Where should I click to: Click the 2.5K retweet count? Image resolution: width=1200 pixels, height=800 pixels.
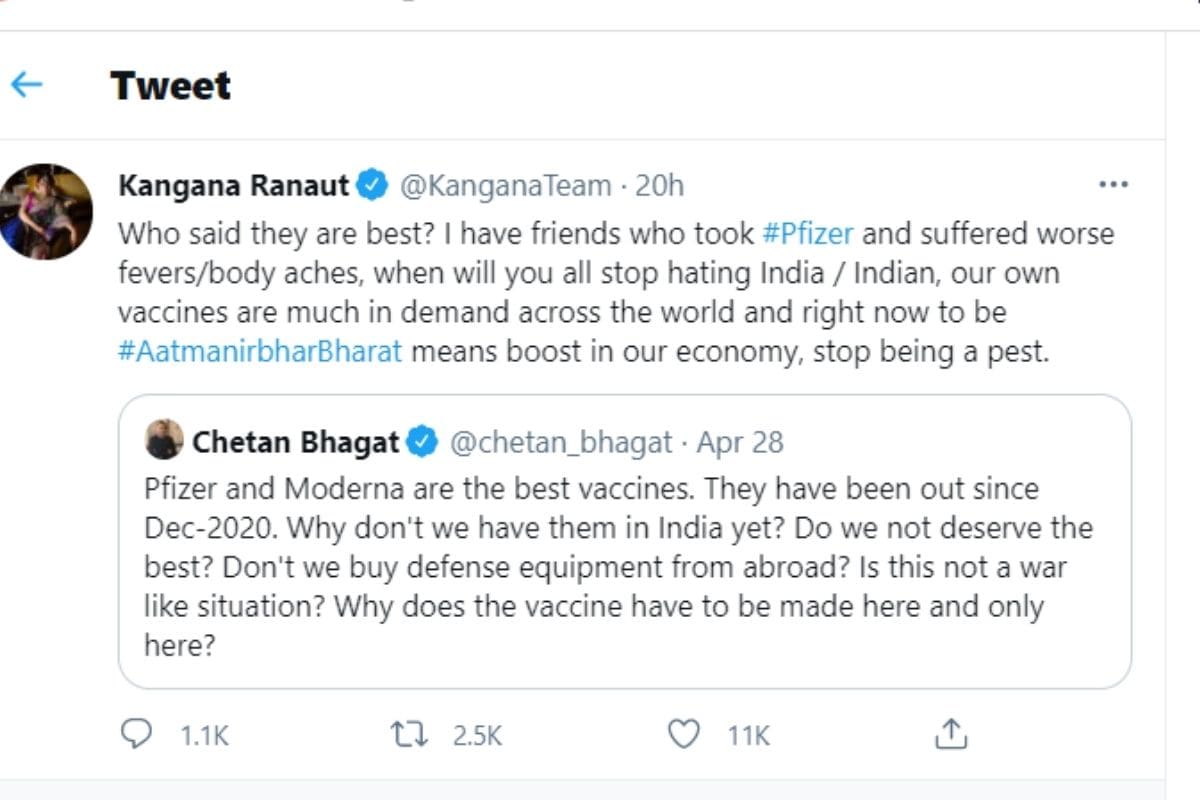477,737
